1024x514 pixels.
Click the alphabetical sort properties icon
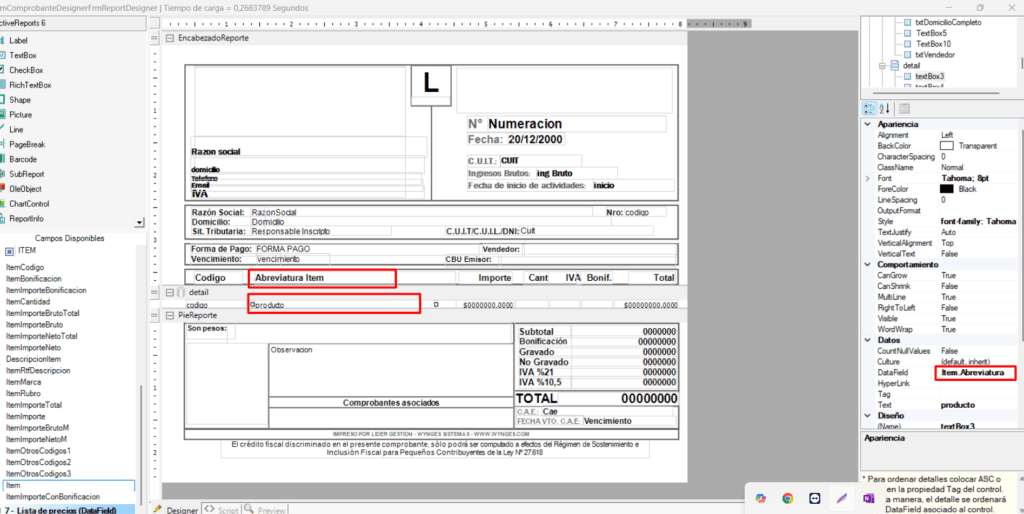point(884,108)
